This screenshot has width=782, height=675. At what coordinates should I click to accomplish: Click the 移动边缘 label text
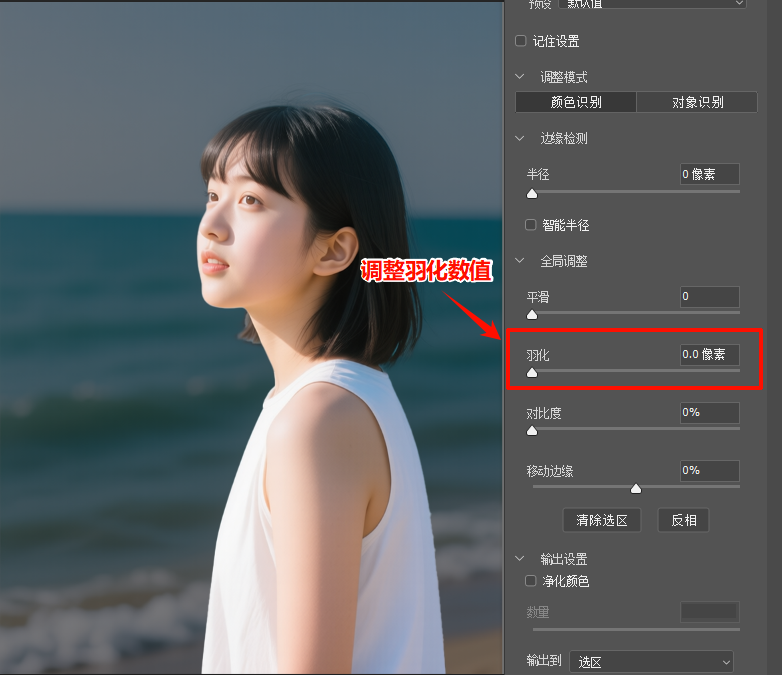tap(550, 471)
